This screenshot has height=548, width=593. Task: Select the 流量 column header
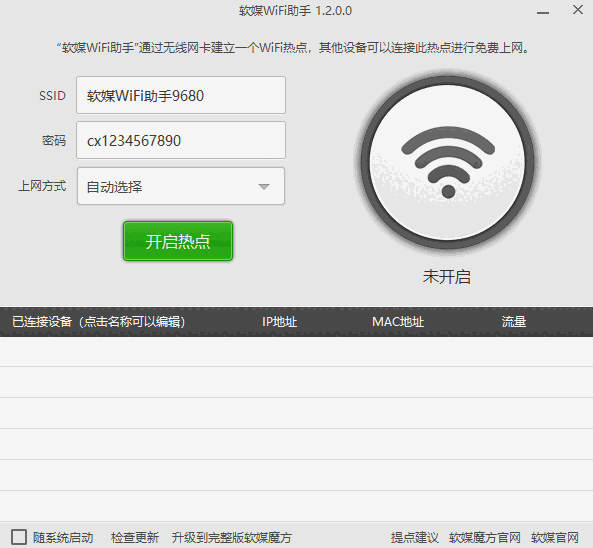pyautogui.click(x=514, y=322)
